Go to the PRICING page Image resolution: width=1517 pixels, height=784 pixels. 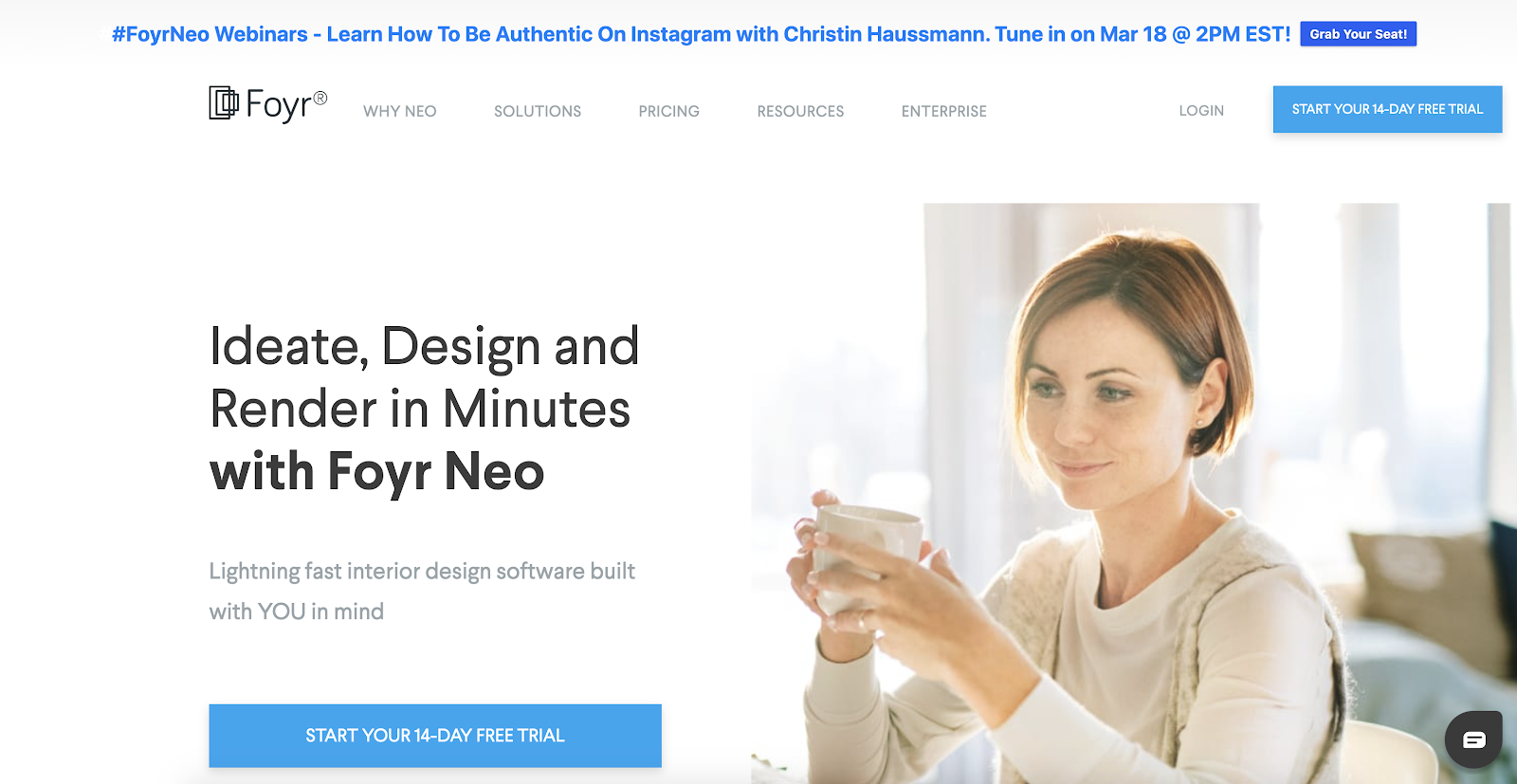pyautogui.click(x=669, y=111)
